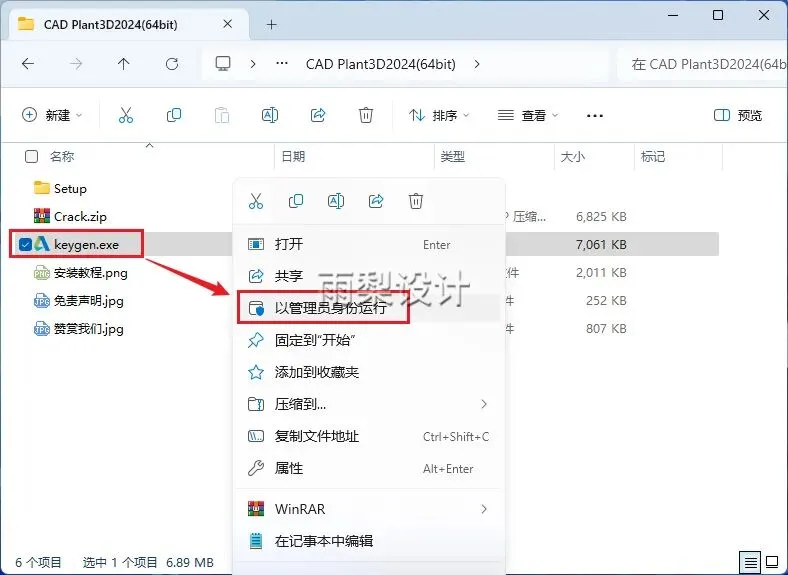The image size is (788, 575).
Task: Click the This PC monitor icon in the address bar
Action: click(223, 64)
